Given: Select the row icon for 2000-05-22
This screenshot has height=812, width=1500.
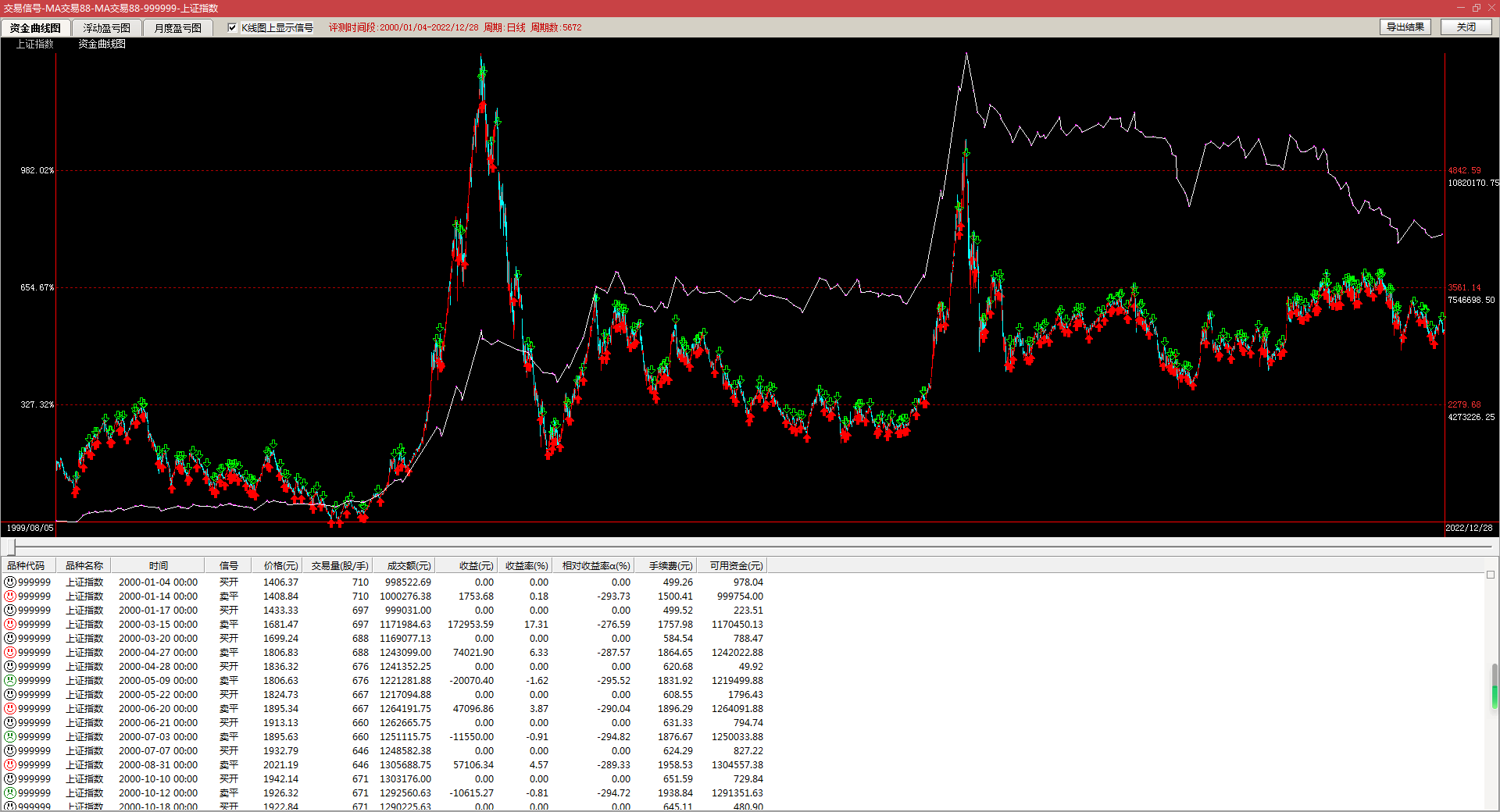Looking at the screenshot, I should (10, 695).
